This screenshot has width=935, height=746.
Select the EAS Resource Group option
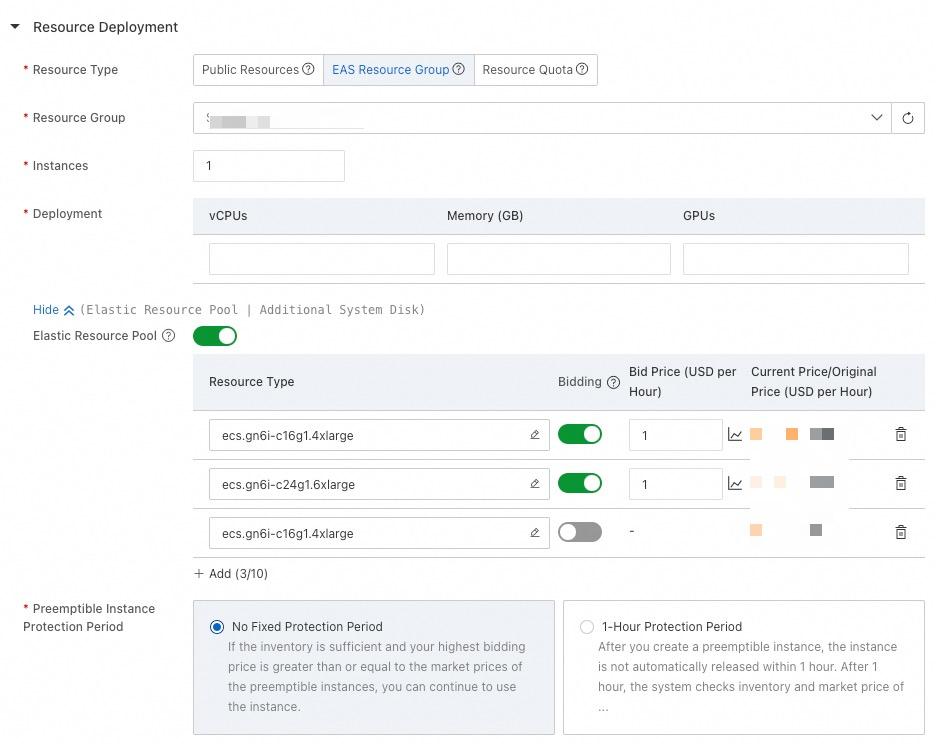[390, 70]
